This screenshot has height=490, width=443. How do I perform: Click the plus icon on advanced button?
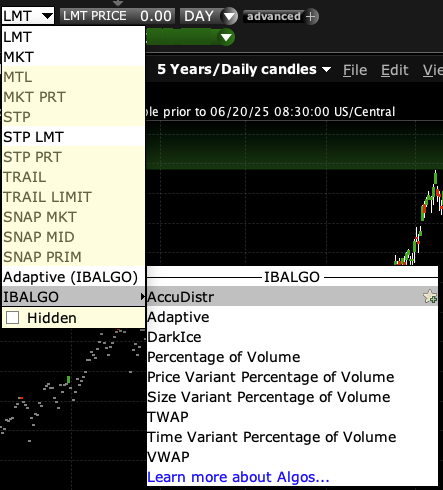pyautogui.click(x=310, y=16)
